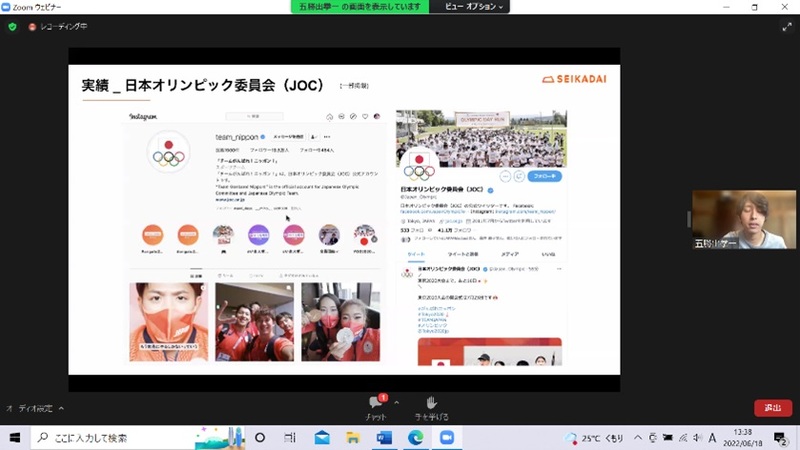Click the message button beside team_nippon

point(288,137)
